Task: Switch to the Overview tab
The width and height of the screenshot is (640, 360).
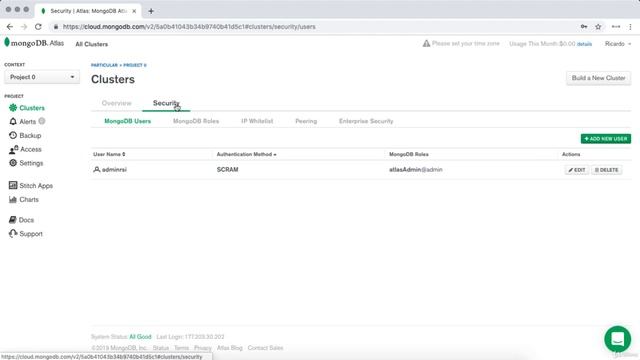Action: [x=117, y=103]
